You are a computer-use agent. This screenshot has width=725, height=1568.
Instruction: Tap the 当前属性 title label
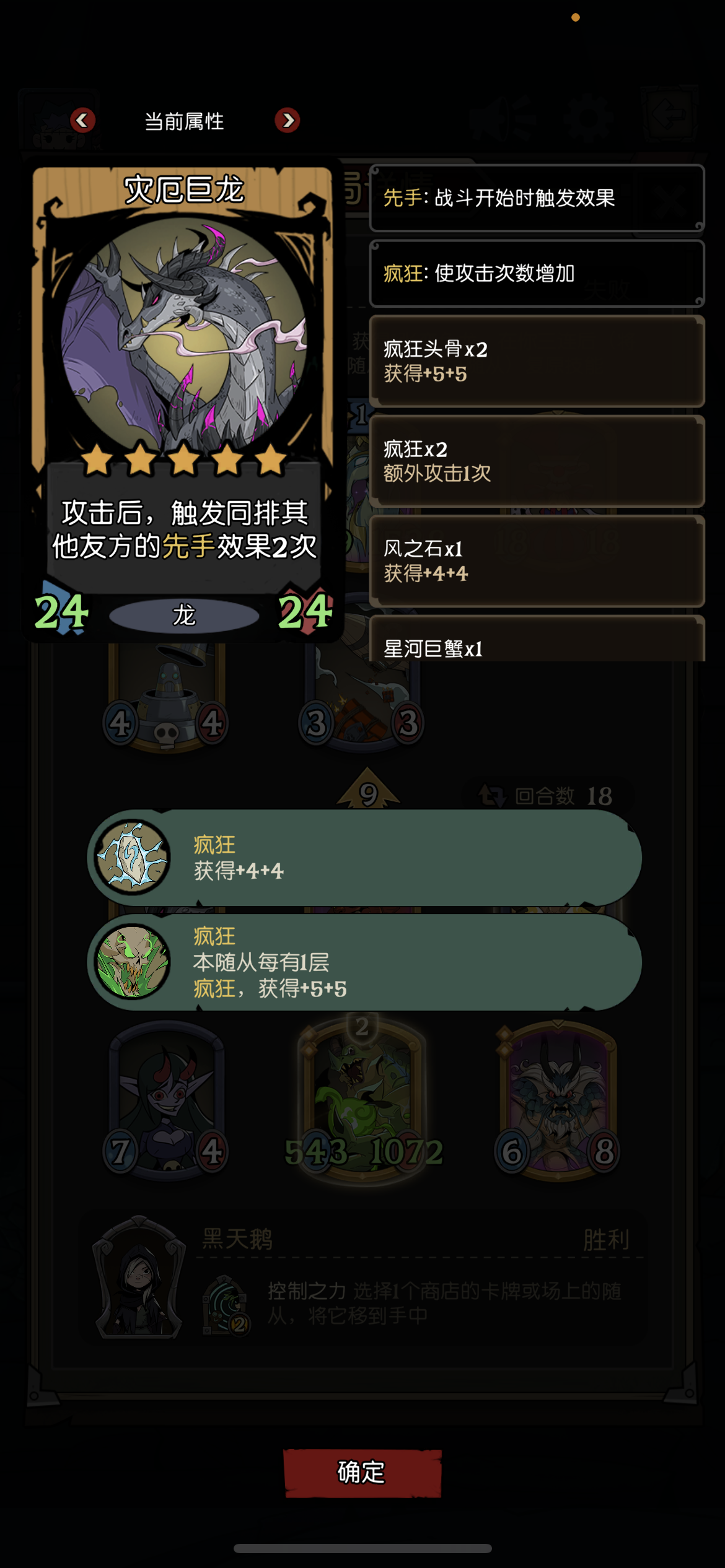[184, 121]
